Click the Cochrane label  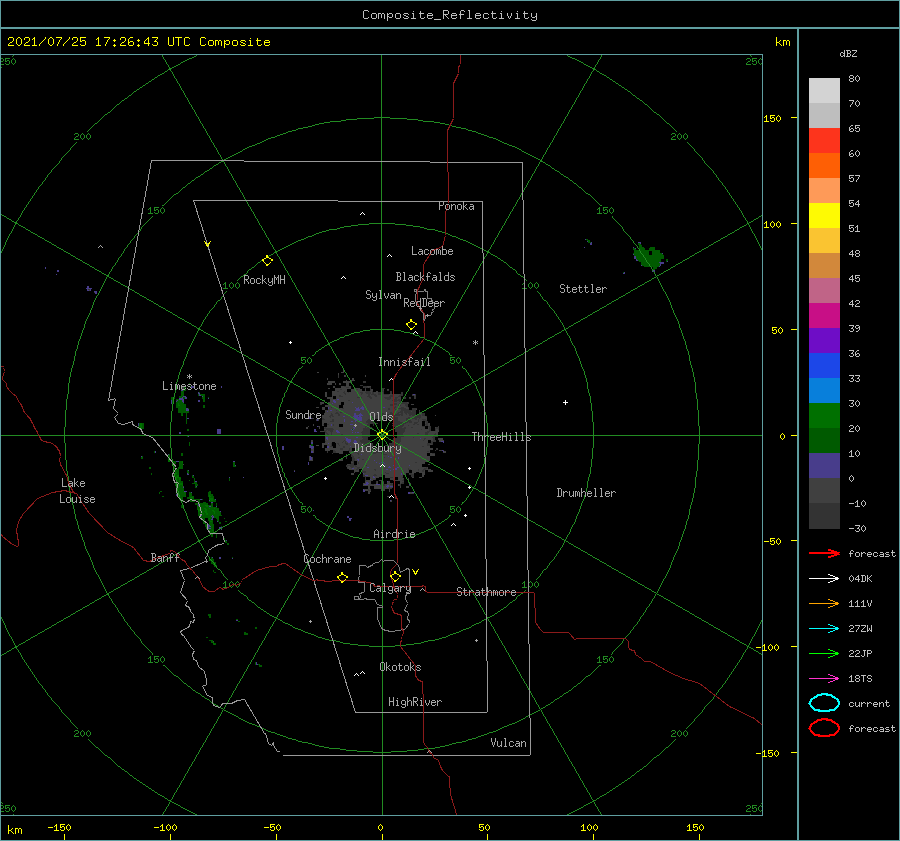pyautogui.click(x=327, y=559)
